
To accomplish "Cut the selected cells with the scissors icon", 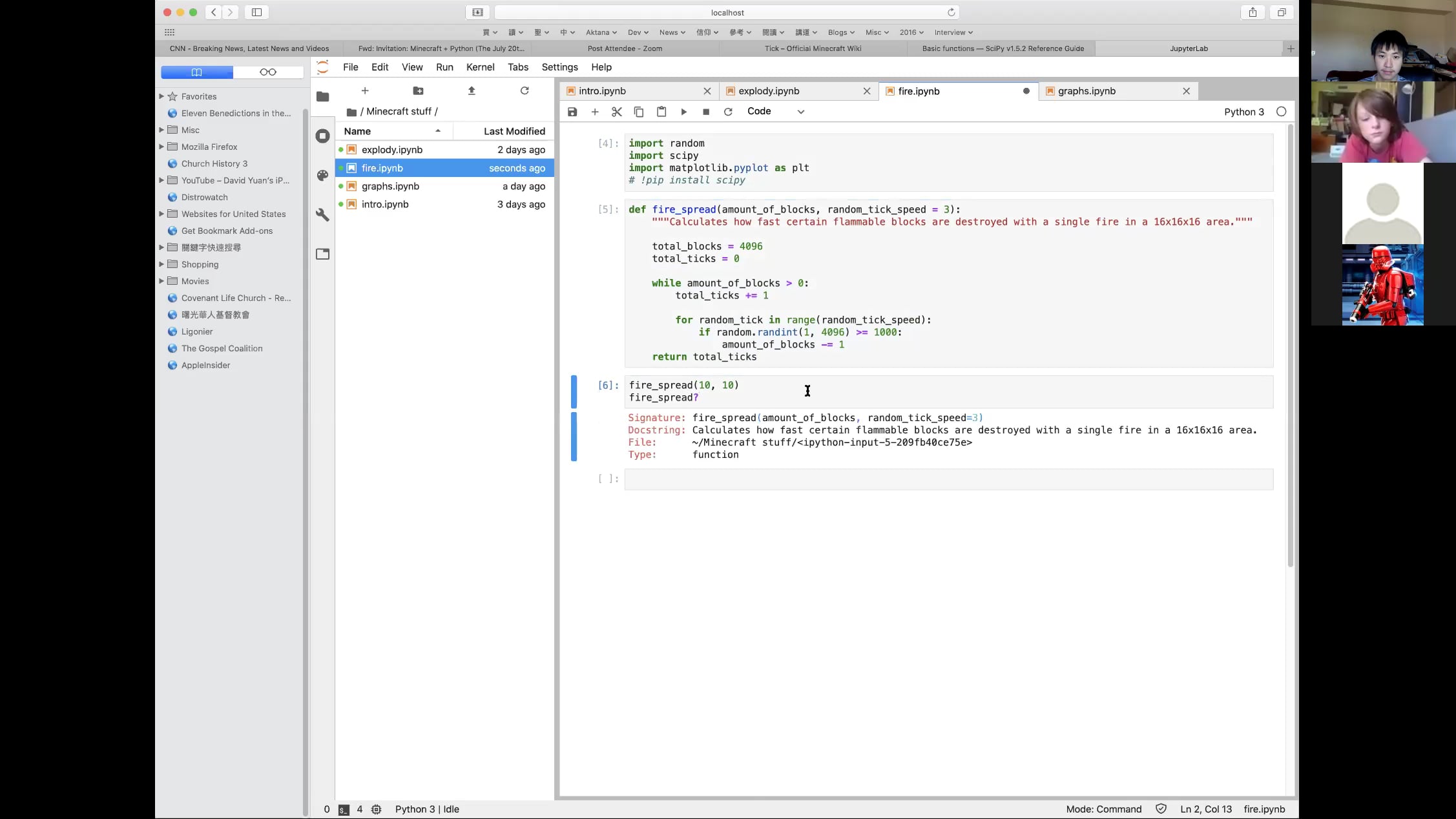I will click(x=616, y=111).
